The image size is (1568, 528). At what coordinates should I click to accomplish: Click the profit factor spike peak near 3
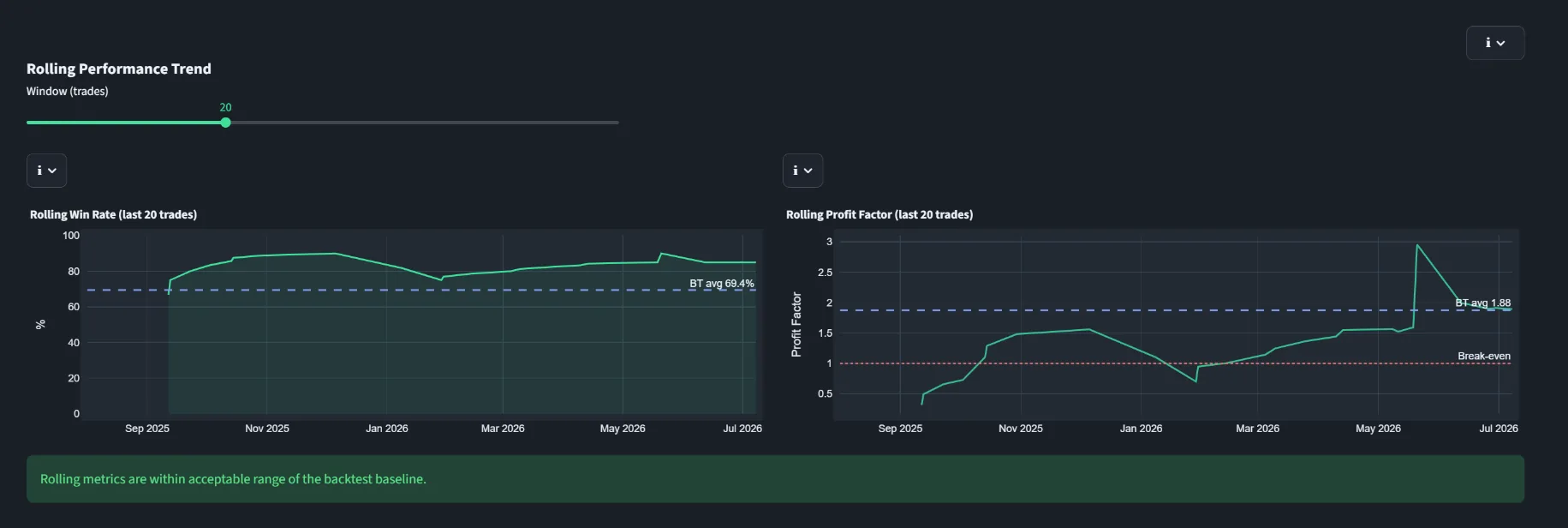tap(1417, 245)
